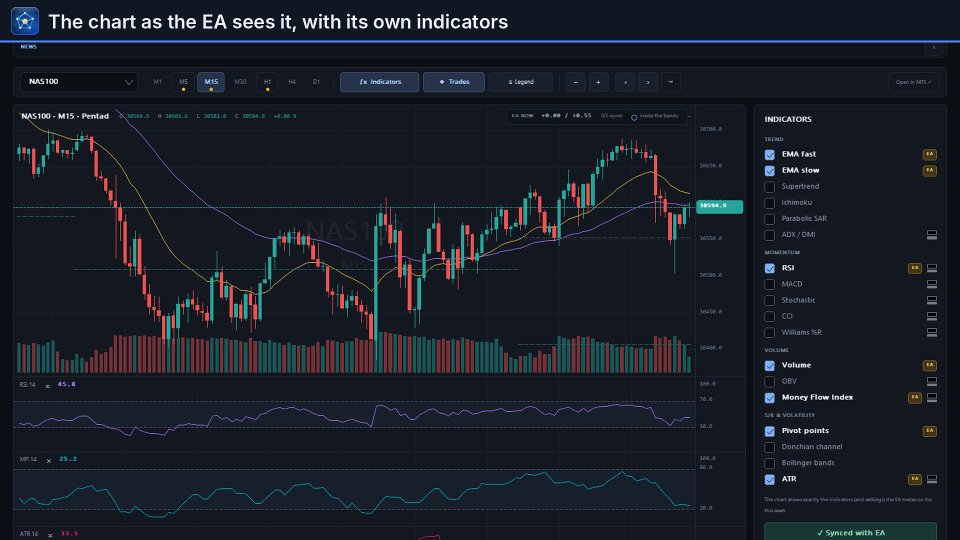
Task: Click the subpanel icon for MACD
Action: point(932,284)
